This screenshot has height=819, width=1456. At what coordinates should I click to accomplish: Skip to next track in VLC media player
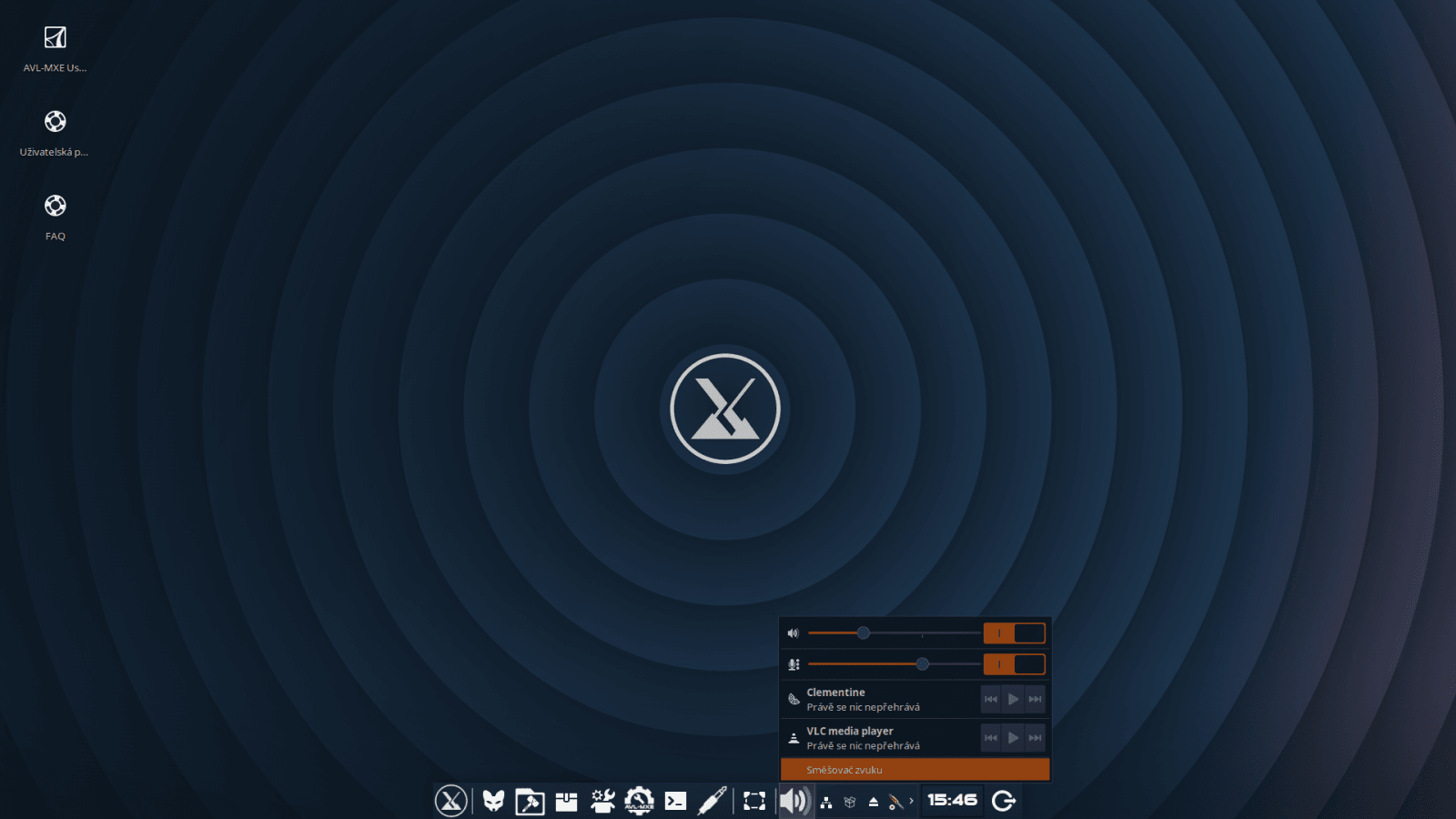coord(1035,737)
